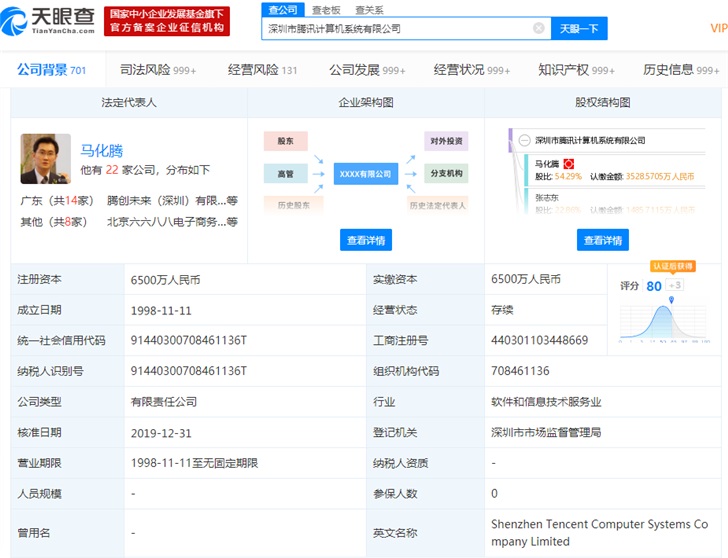Open the 经营状况 tab
This screenshot has height=558, width=728.
coord(472,70)
